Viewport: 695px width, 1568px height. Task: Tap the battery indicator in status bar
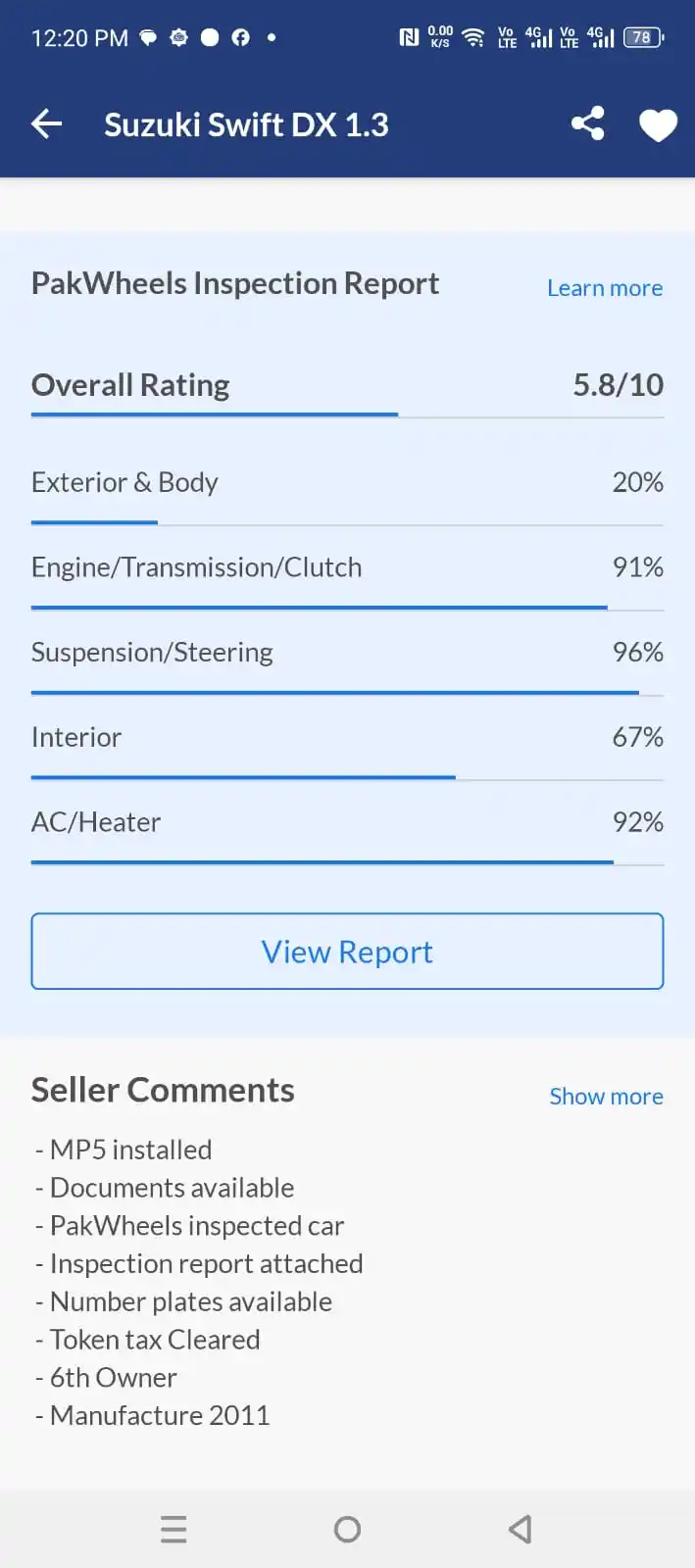(x=643, y=38)
